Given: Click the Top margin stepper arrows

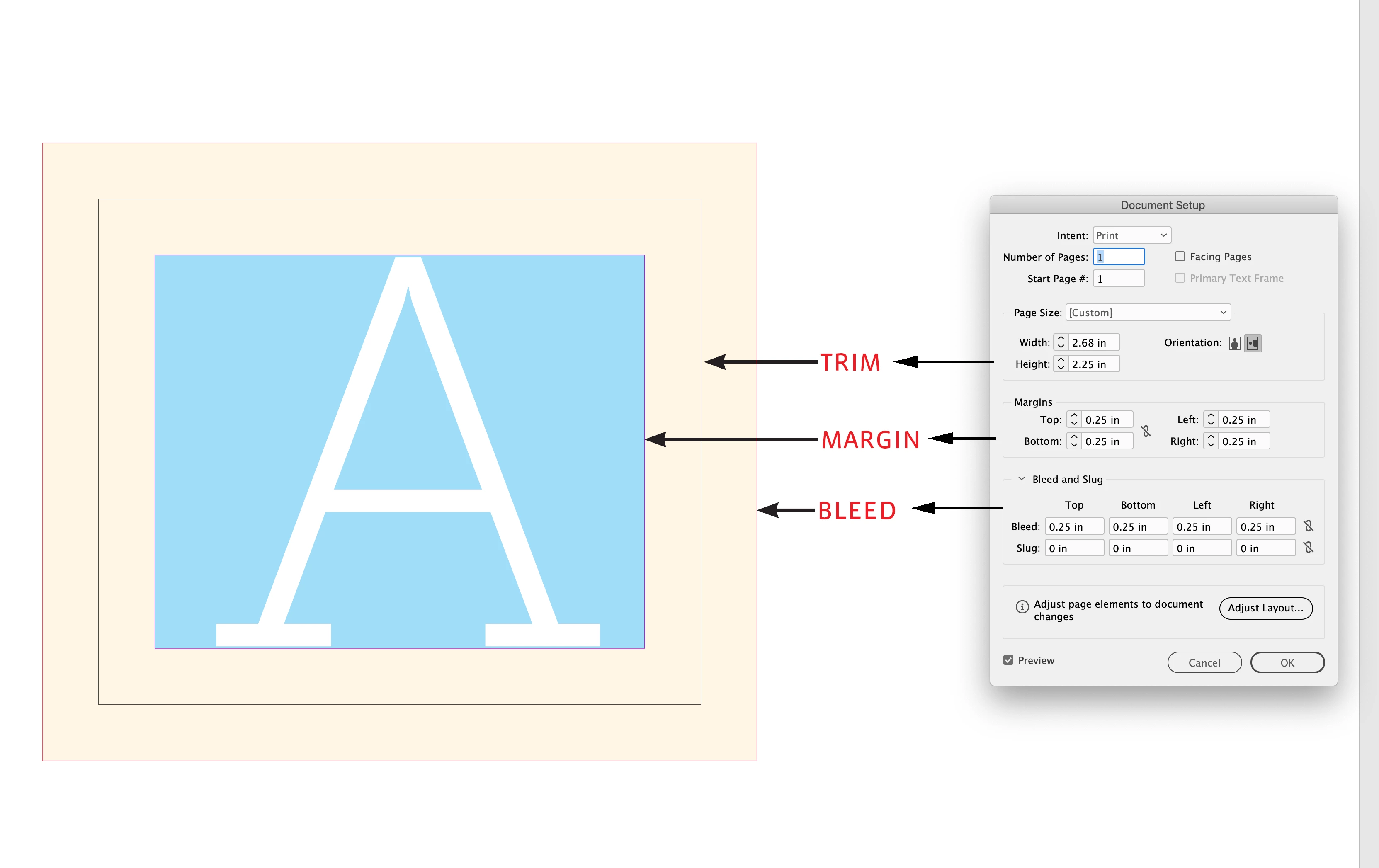Looking at the screenshot, I should 1074,419.
